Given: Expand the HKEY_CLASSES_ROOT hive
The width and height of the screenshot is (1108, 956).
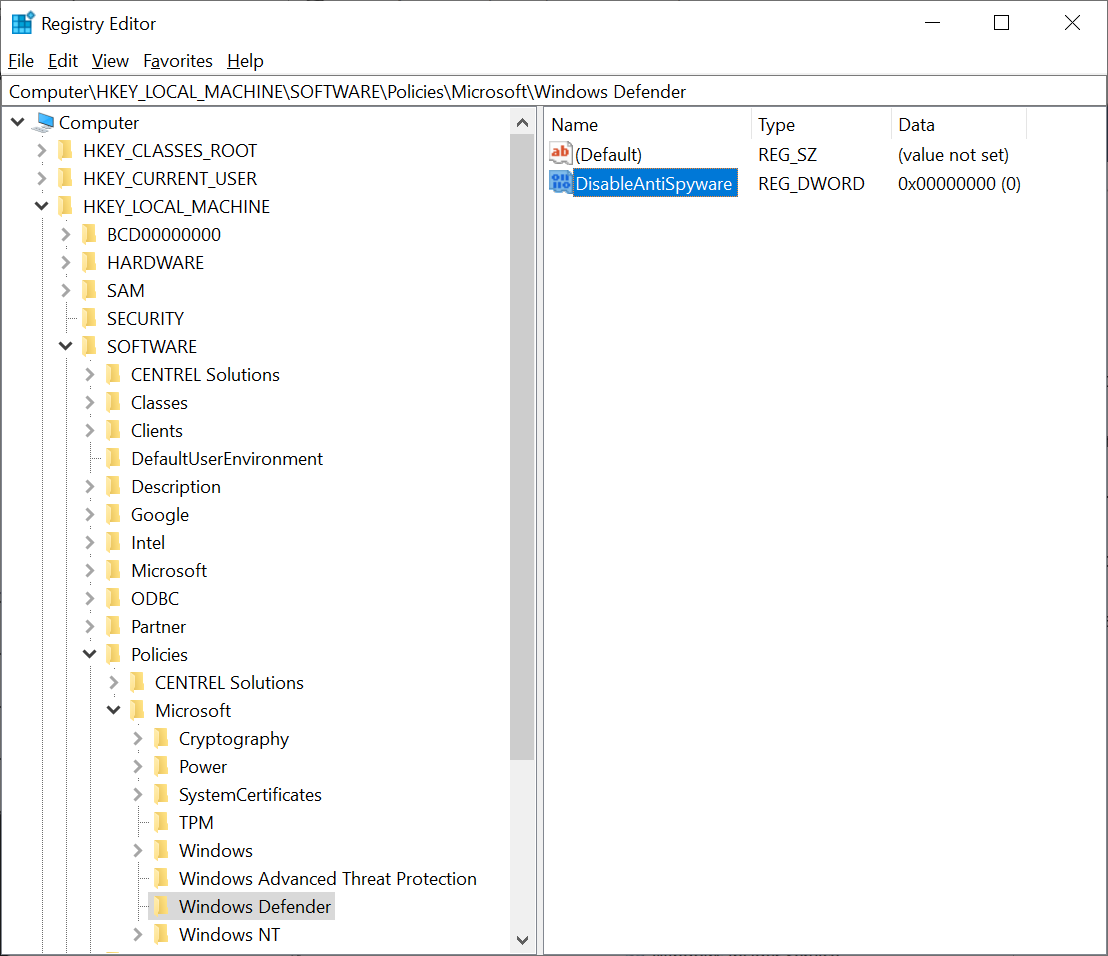Looking at the screenshot, I should coord(42,151).
